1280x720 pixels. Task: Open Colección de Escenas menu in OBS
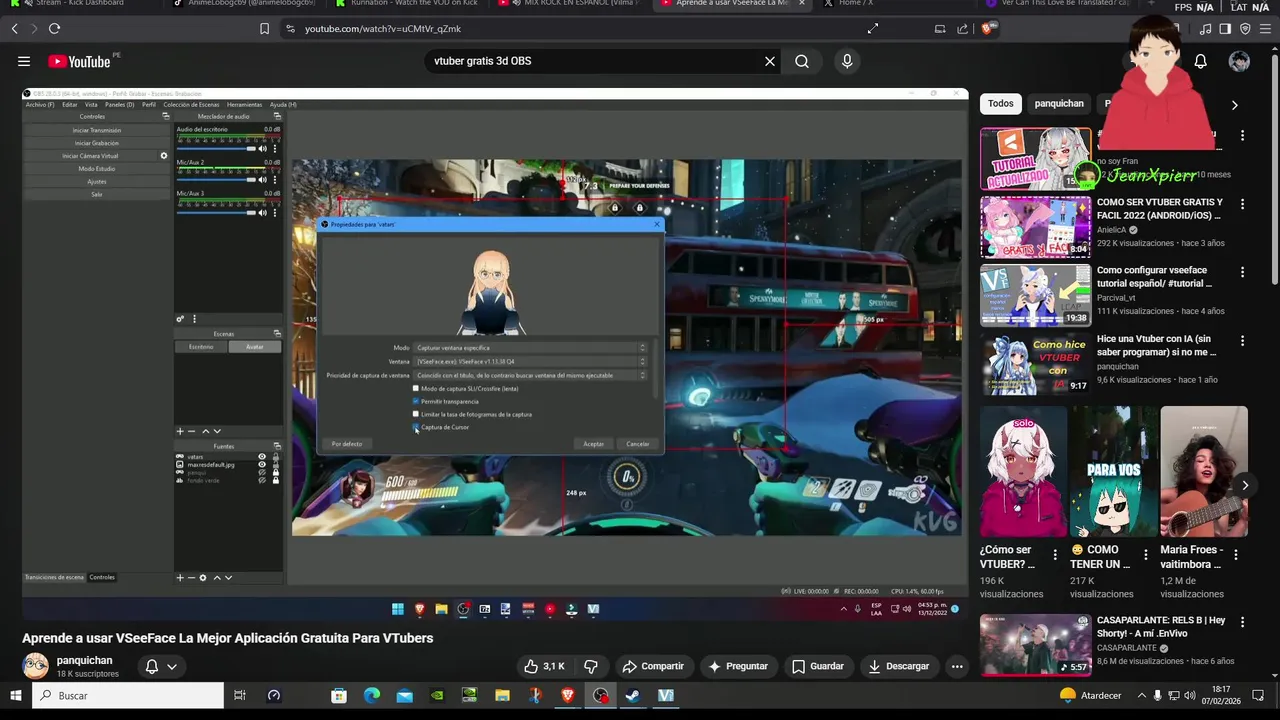pyautogui.click(x=191, y=104)
